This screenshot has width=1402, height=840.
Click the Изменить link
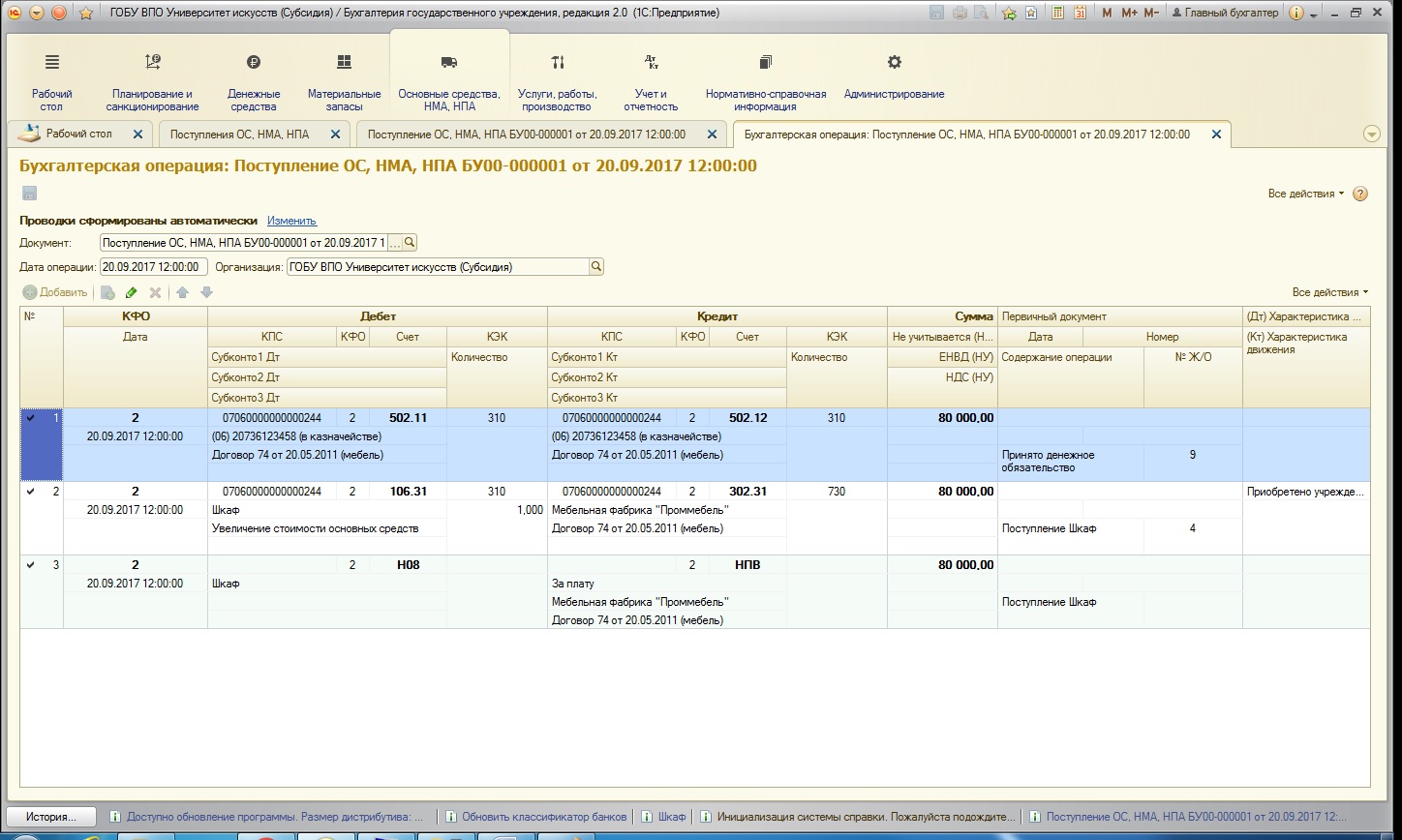(x=291, y=221)
